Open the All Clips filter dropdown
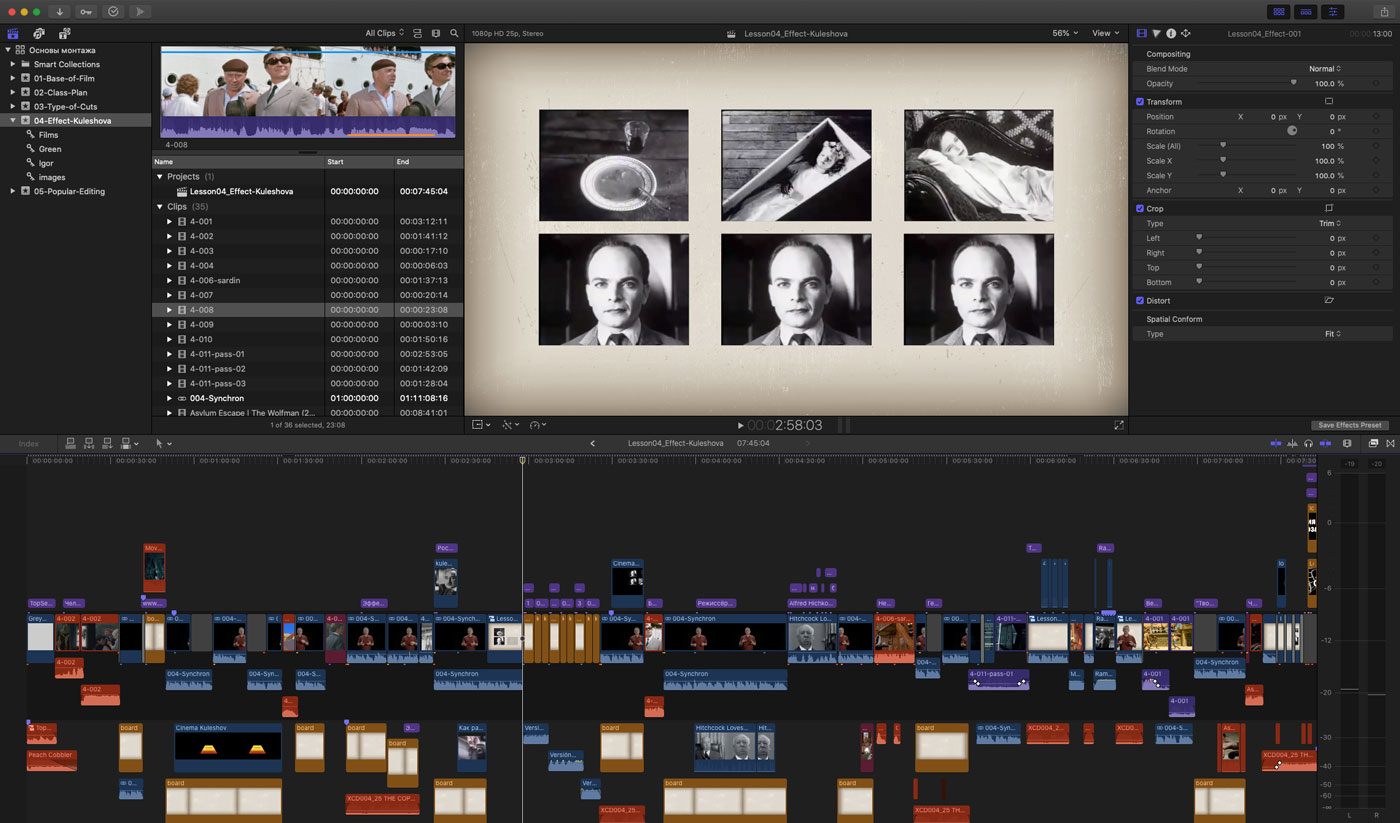This screenshot has width=1400, height=823. tap(385, 33)
